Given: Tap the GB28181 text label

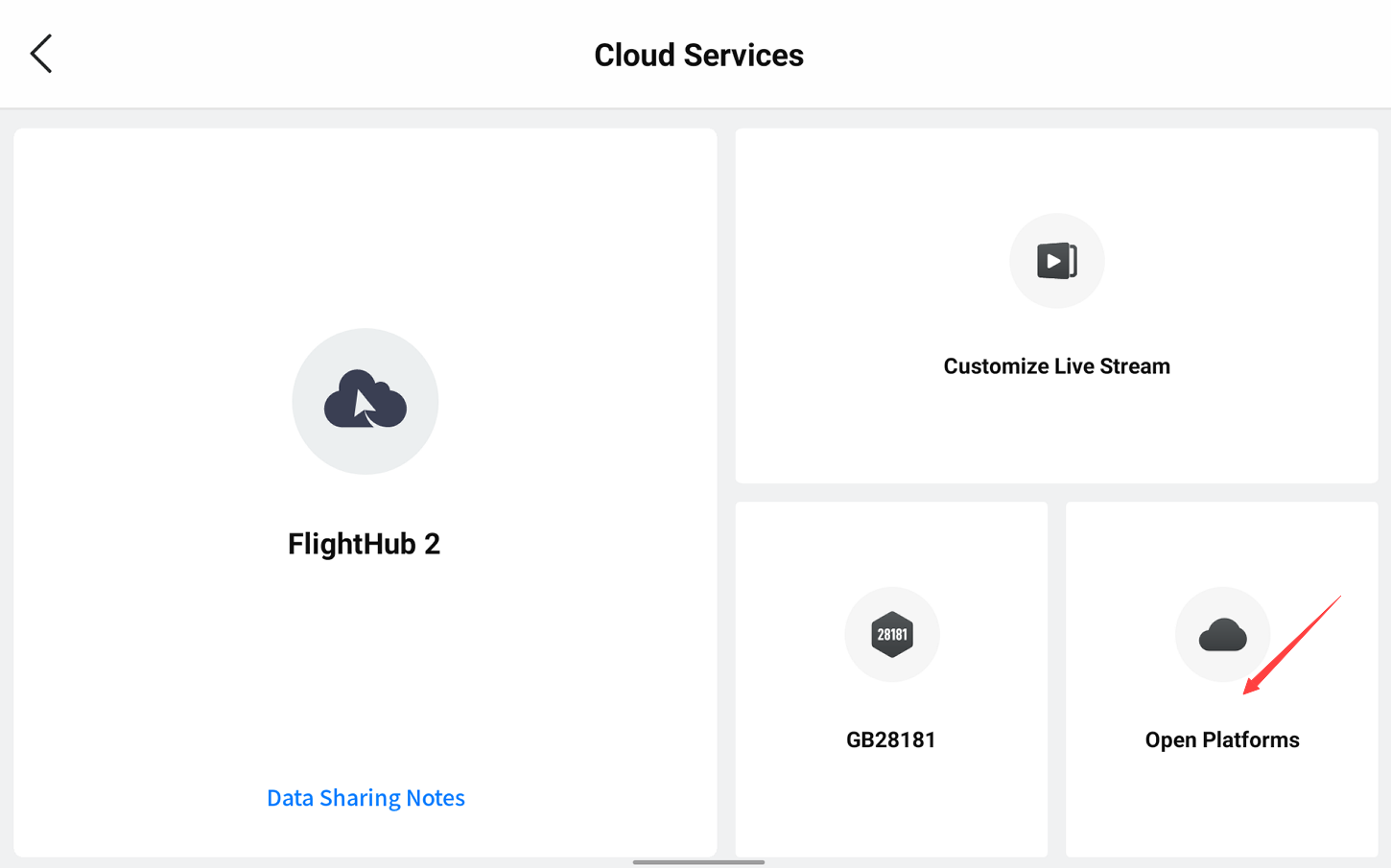Looking at the screenshot, I should coord(890,739).
